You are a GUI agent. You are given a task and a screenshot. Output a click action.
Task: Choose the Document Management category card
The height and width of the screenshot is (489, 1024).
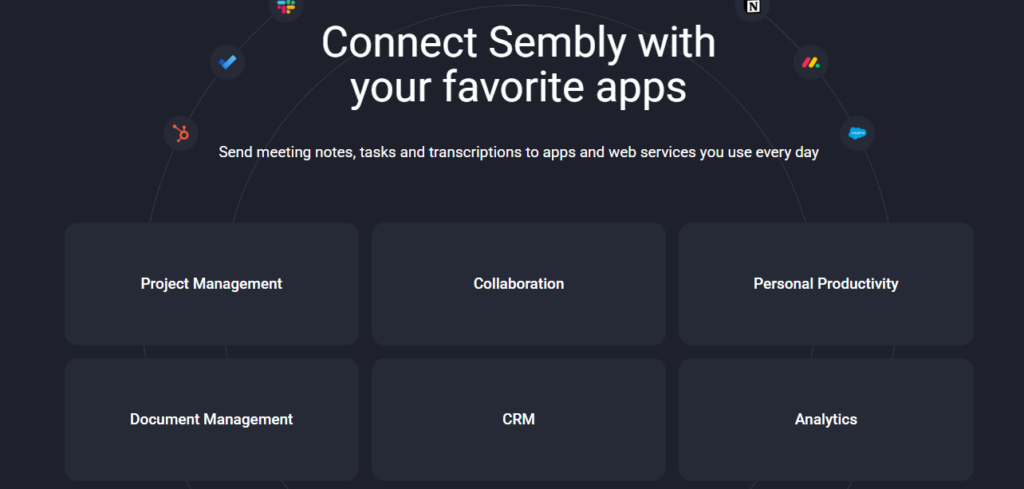pos(212,419)
